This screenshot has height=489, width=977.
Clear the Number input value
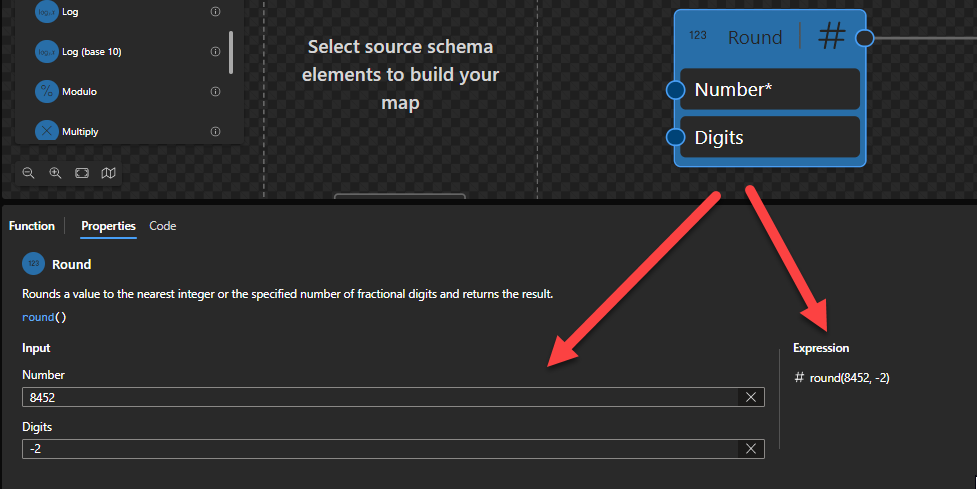point(751,397)
